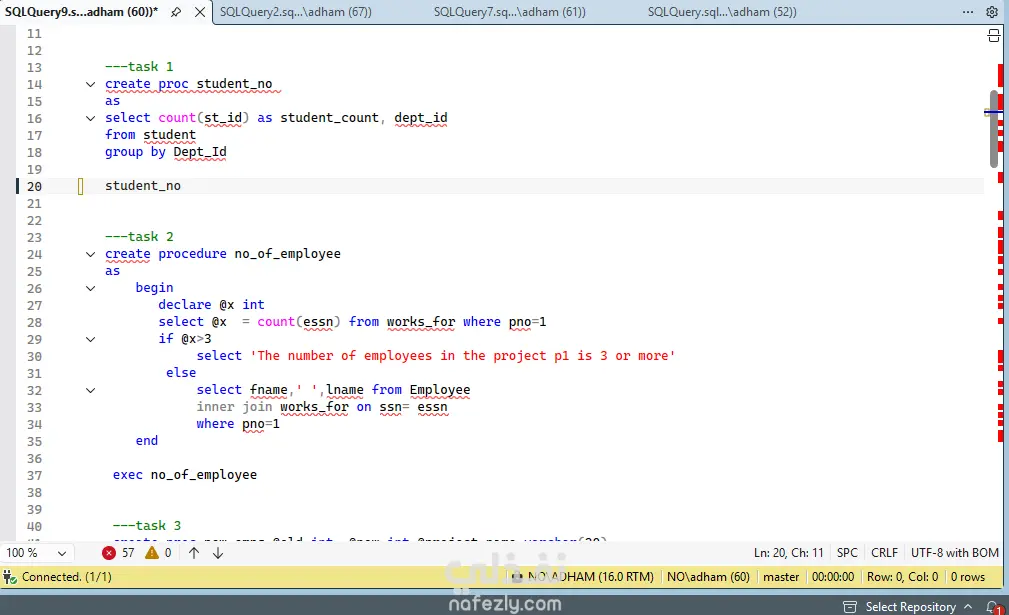The width and height of the screenshot is (1009, 615).
Task: Switch to SQLQuery2.sq...\adham (67) tab
Action: tap(295, 12)
